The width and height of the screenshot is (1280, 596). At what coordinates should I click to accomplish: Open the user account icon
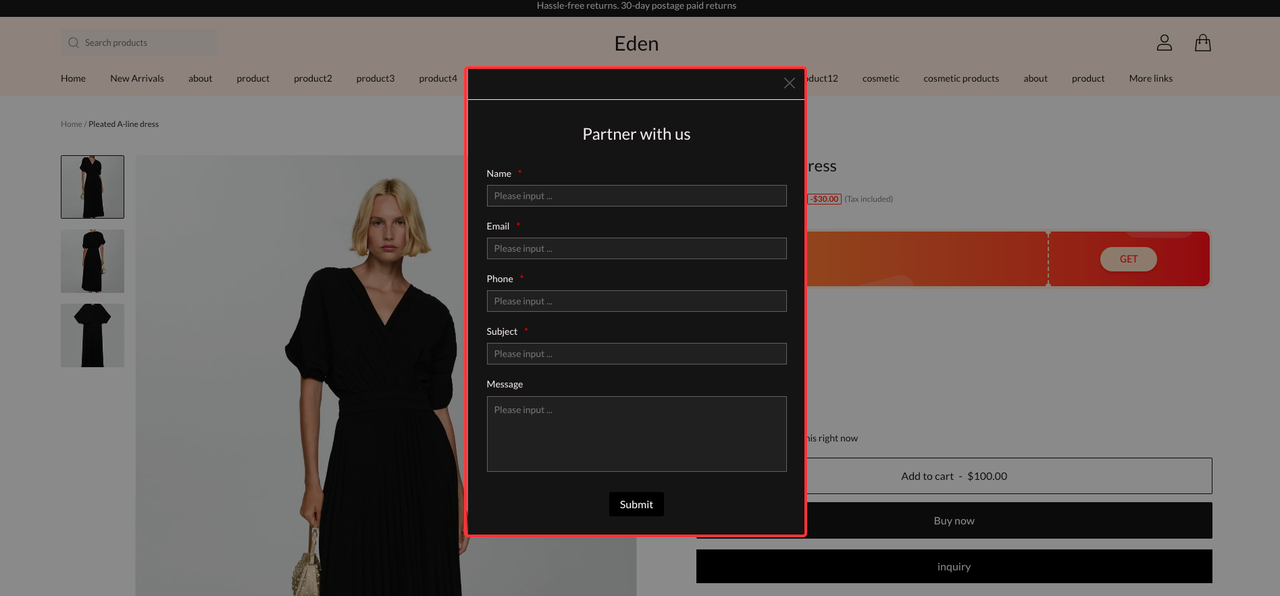pos(1164,43)
